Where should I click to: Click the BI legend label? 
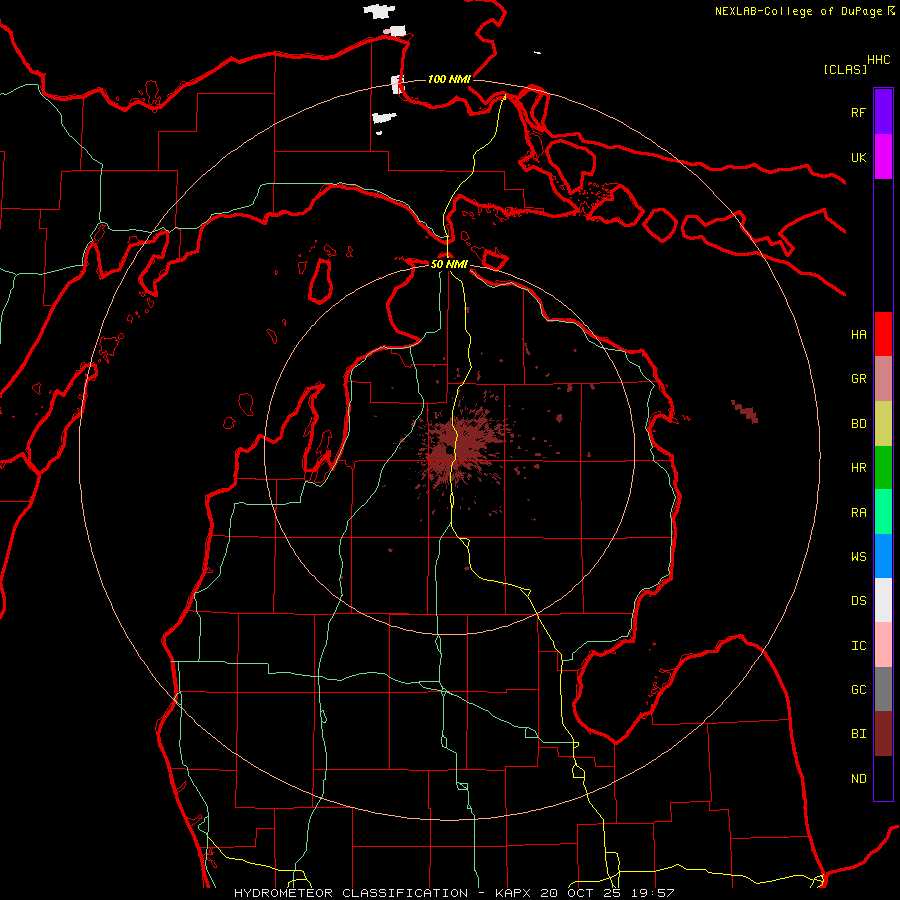(859, 734)
